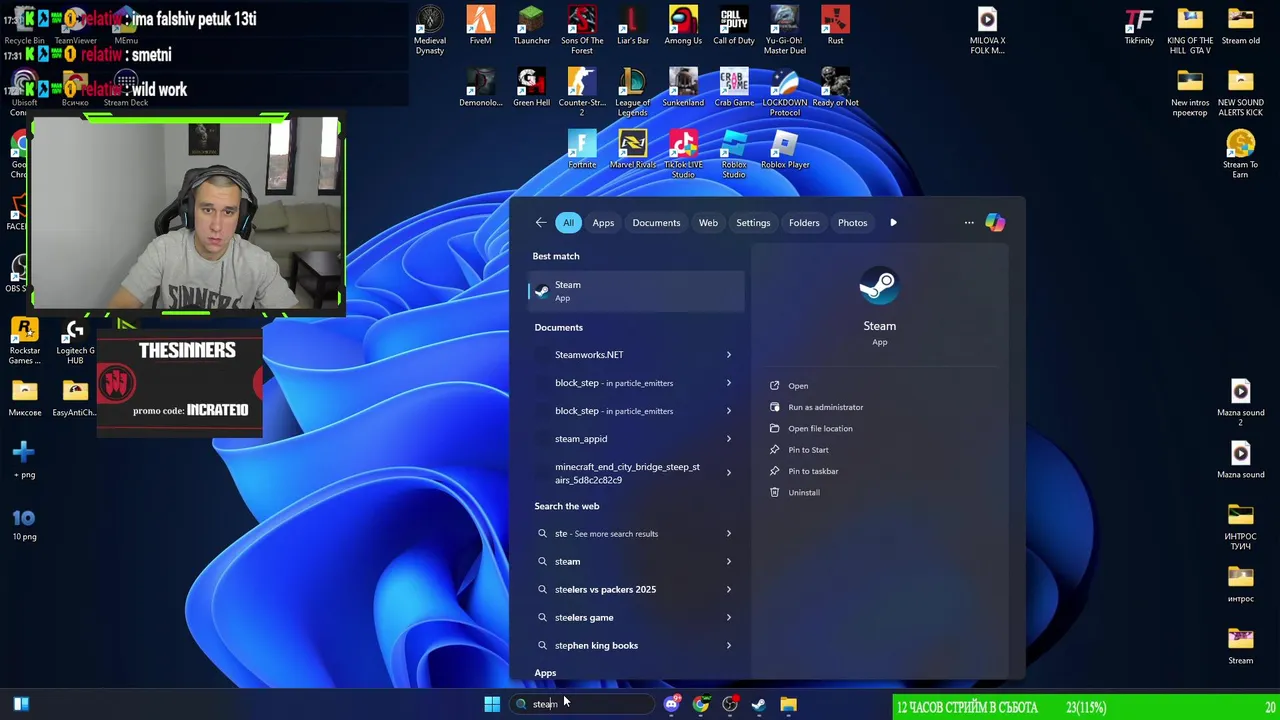Screen dimensions: 1280x720
Task: Open the Counter-Strike 2 desktop shortcut
Action: pos(582,92)
